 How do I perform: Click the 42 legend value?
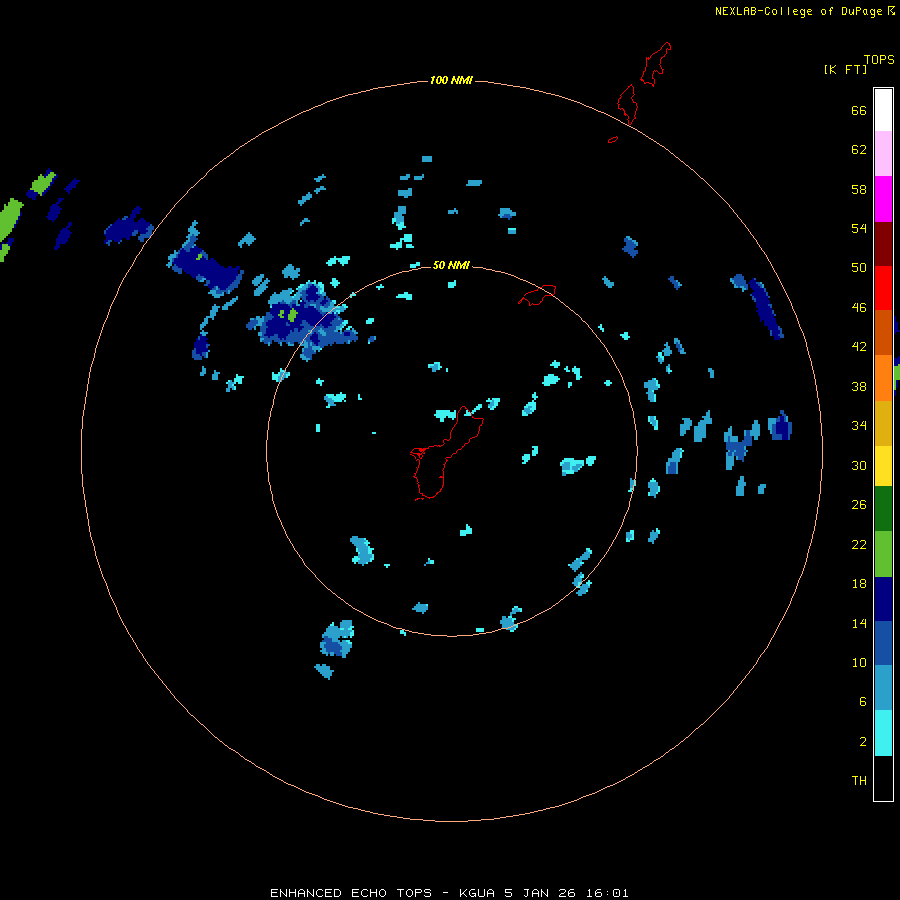coord(859,347)
